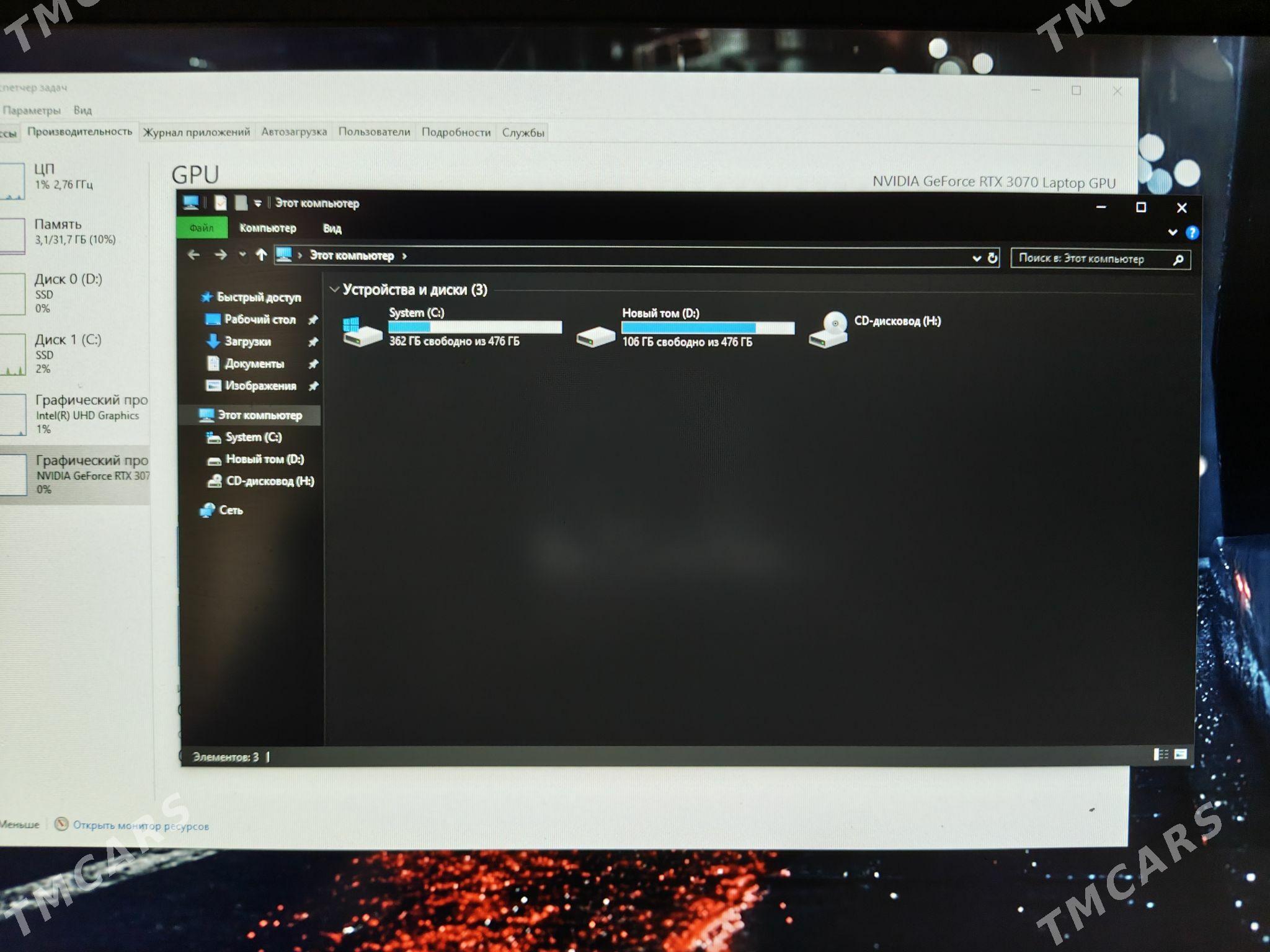The height and width of the screenshot is (952, 1270).
Task: Go forward with the right arrow button
Action: coord(221,255)
